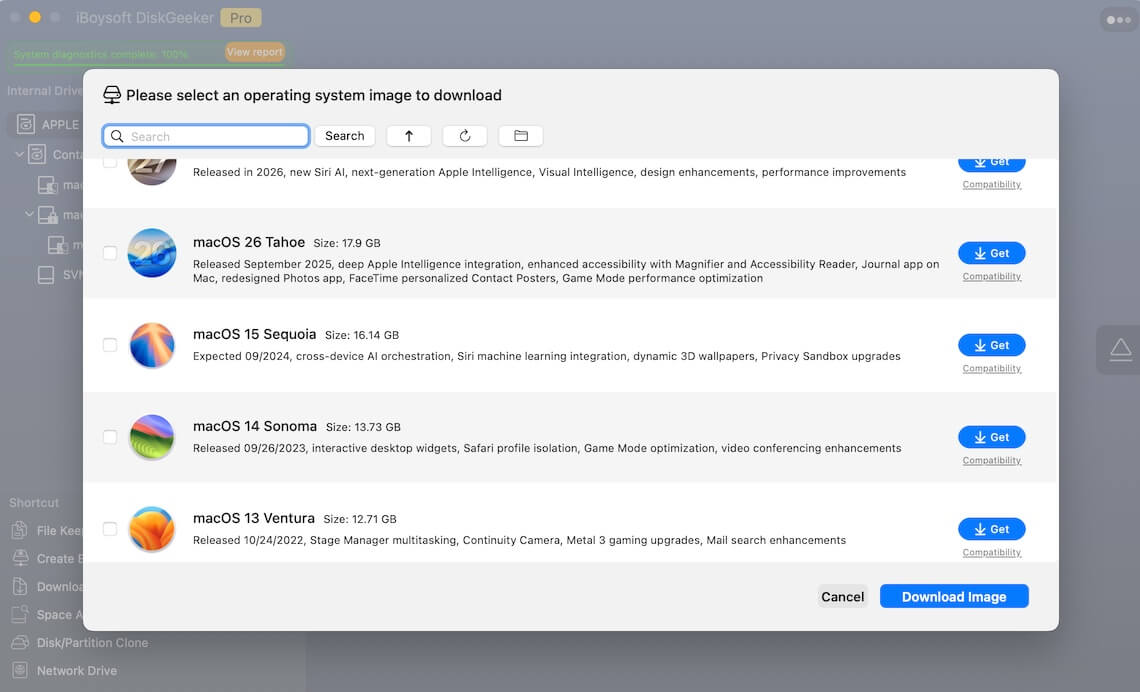Click the Space Analyzer shortcut icon
This screenshot has height=692, width=1140.
click(20, 614)
